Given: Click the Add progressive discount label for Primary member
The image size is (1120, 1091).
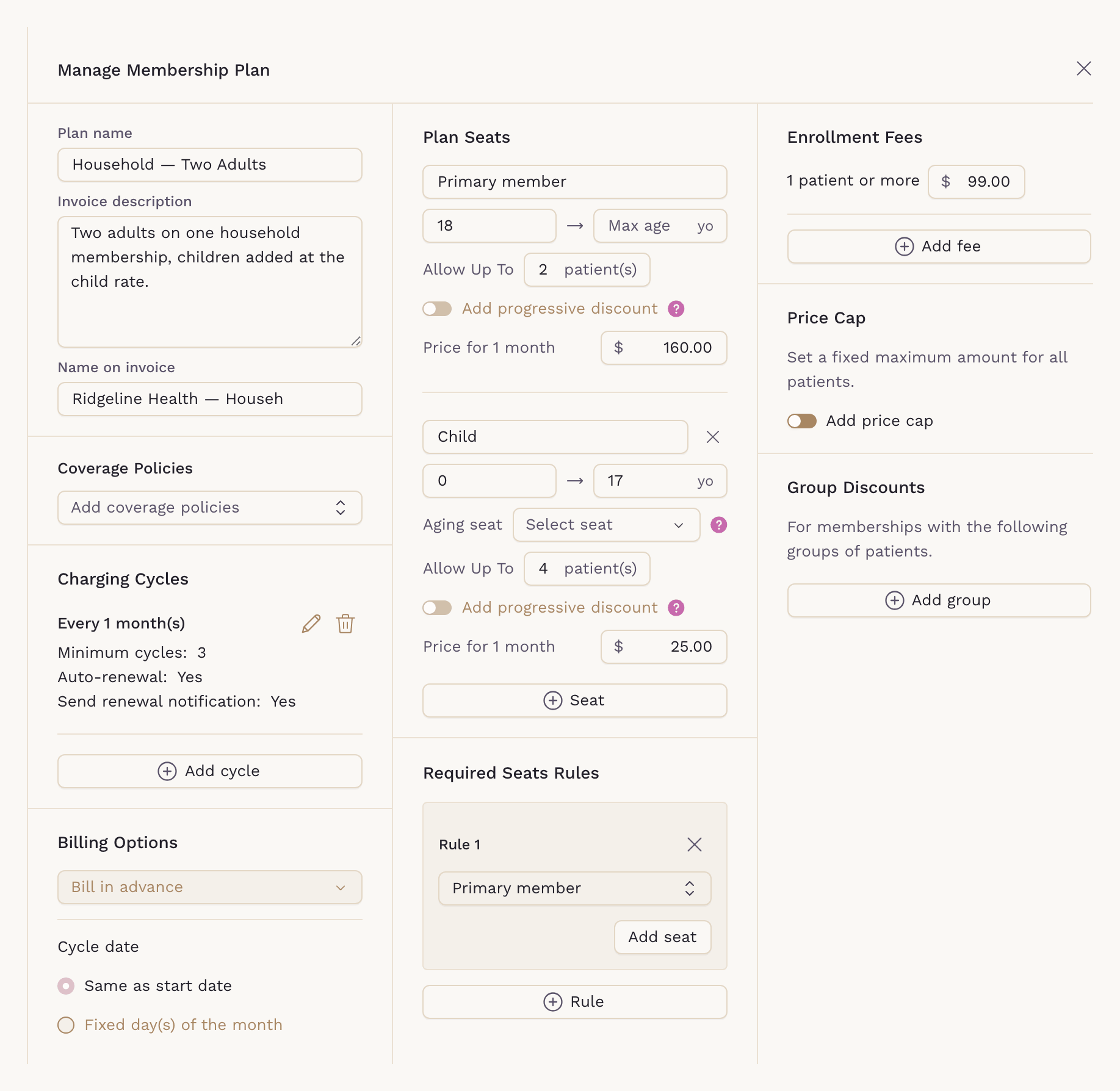Looking at the screenshot, I should pos(560,309).
